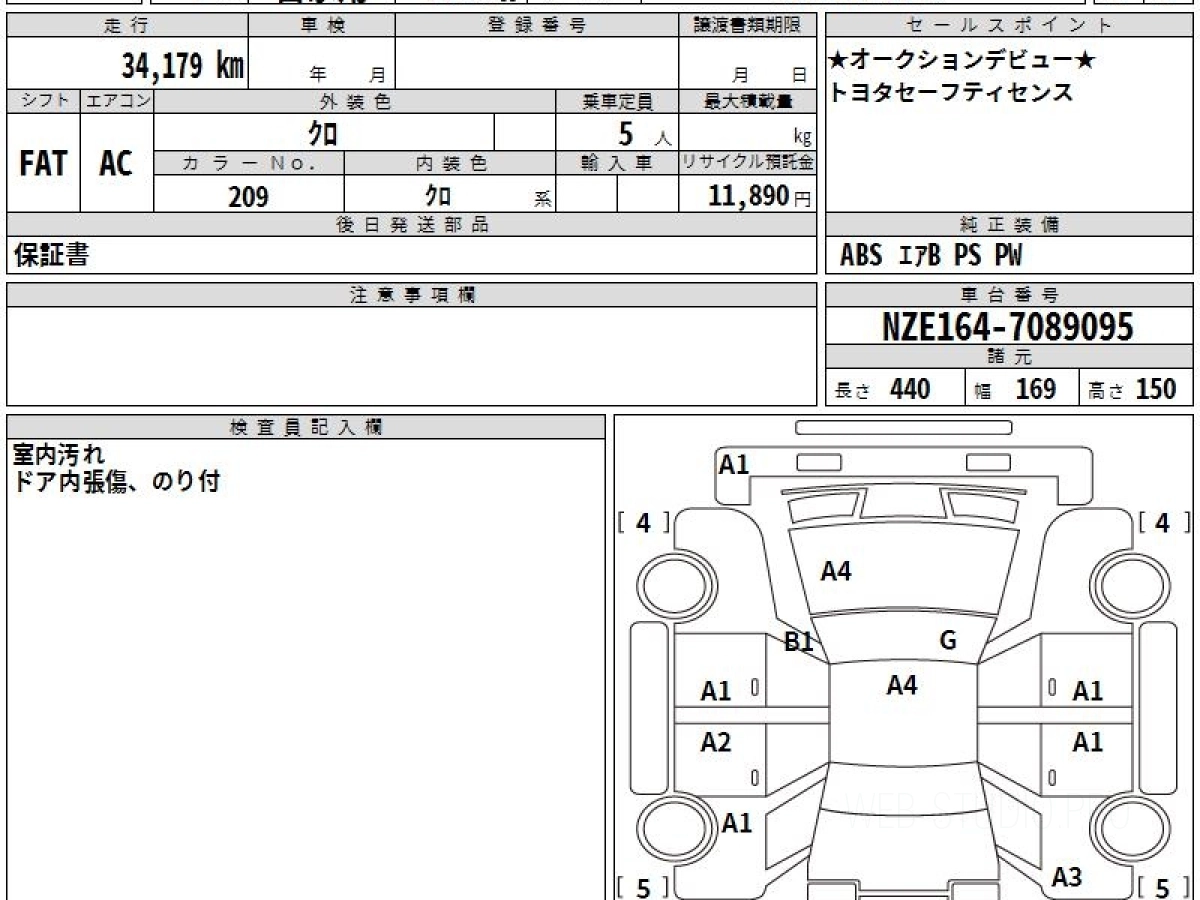Click the 譲渡書類期限 header
Image resolution: width=1200 pixels, height=900 pixels.
click(x=748, y=26)
